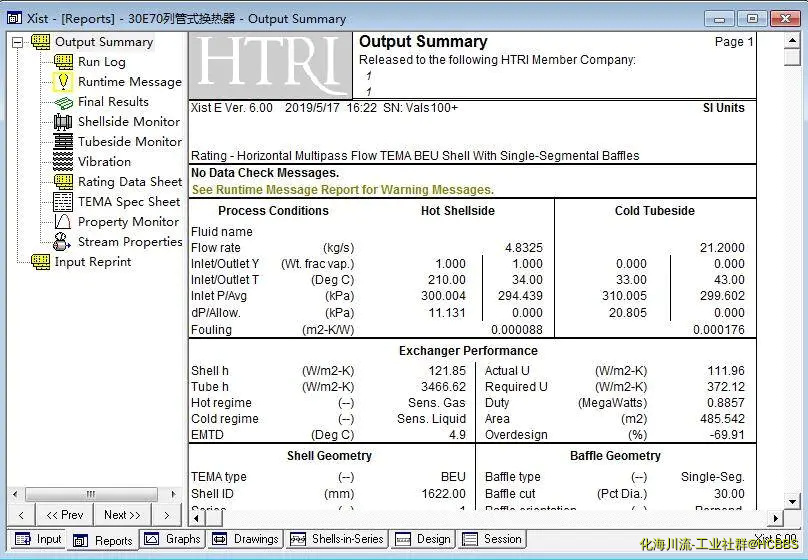Open the Runtime Message report
Image resolution: width=808 pixels, height=560 pixels.
(130, 82)
